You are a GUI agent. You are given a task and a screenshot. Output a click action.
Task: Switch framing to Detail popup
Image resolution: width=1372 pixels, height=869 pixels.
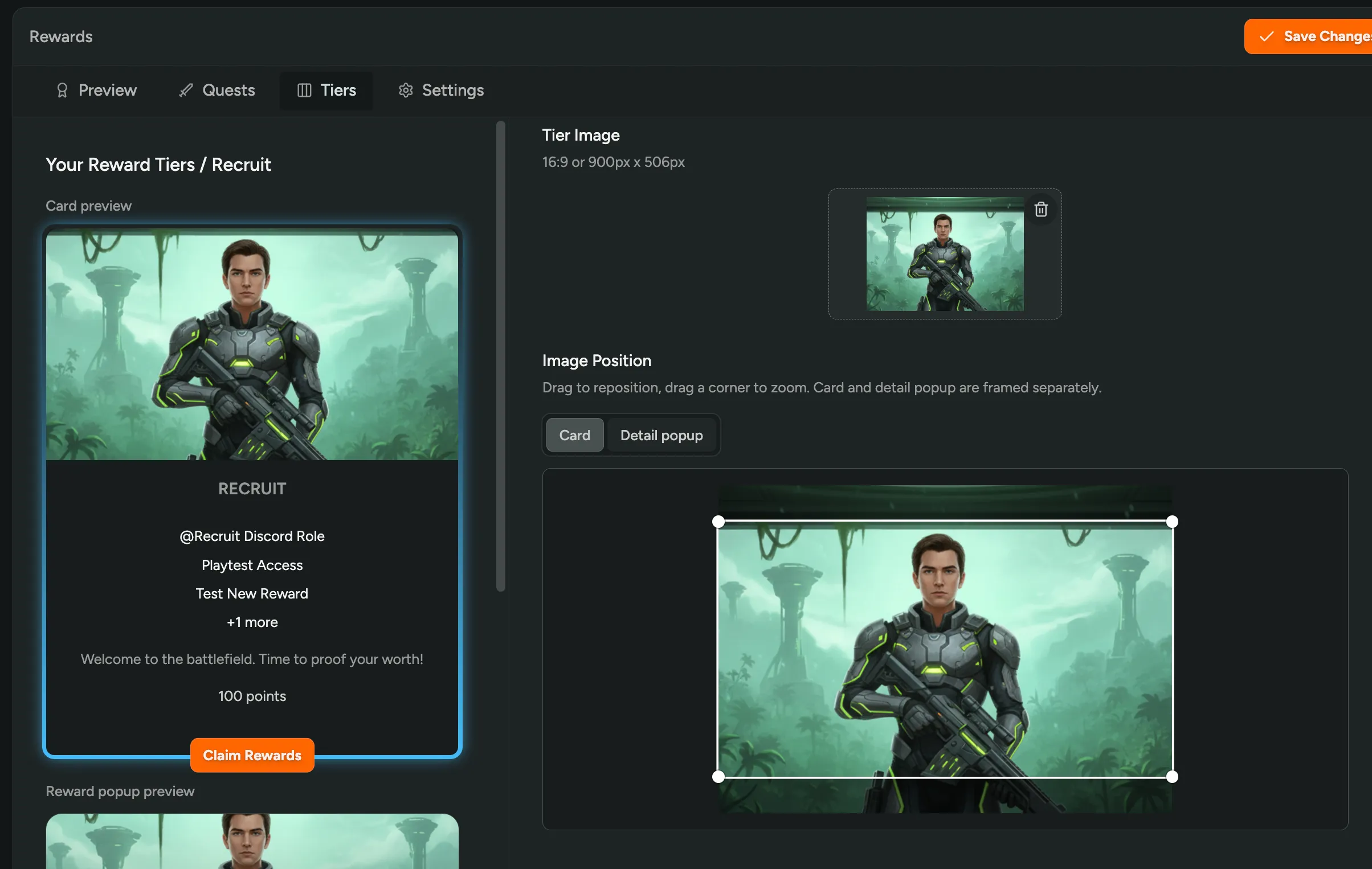coord(661,435)
